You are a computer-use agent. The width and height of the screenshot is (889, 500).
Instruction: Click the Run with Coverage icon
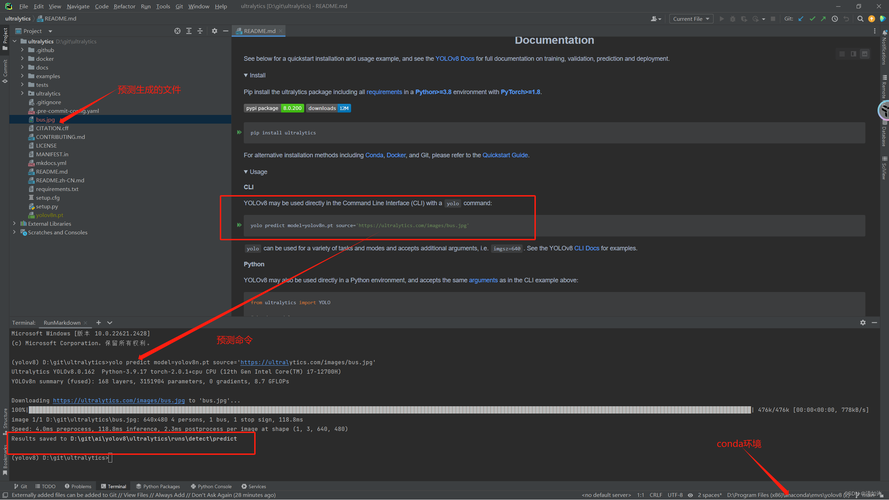pyautogui.click(x=744, y=19)
